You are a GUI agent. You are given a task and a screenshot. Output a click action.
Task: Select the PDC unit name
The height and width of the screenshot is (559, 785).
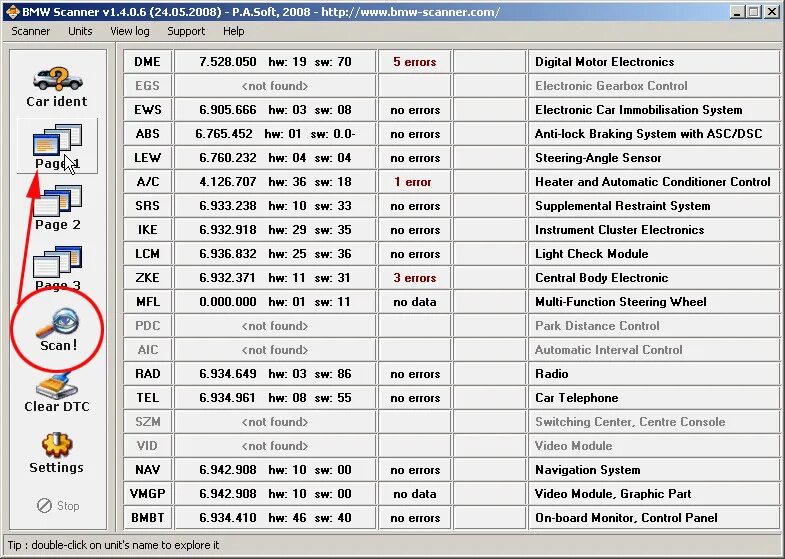148,326
